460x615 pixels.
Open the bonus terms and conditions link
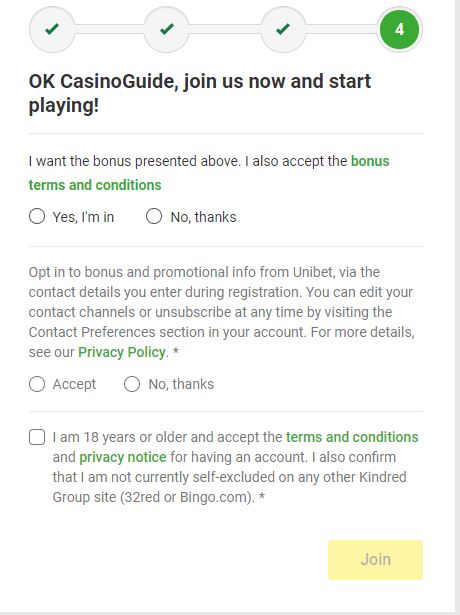pyautogui.click(x=209, y=173)
